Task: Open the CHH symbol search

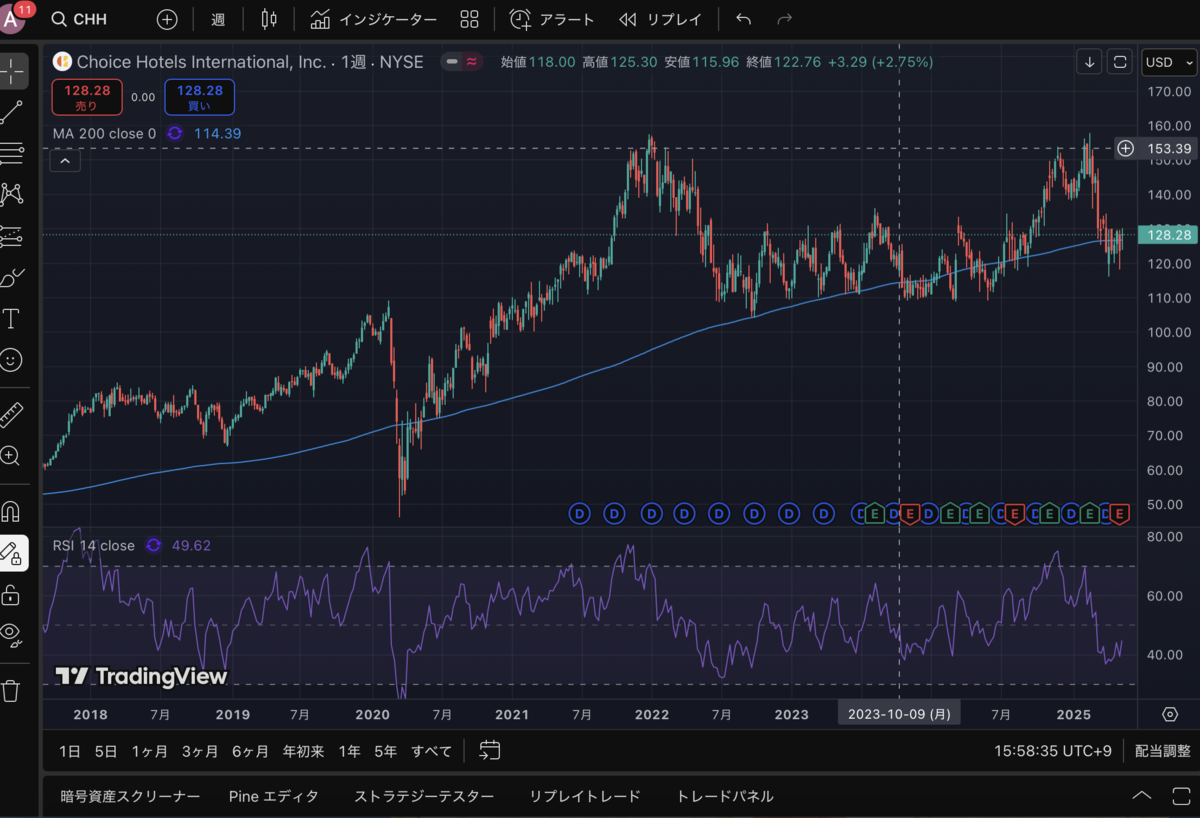Action: (79, 19)
